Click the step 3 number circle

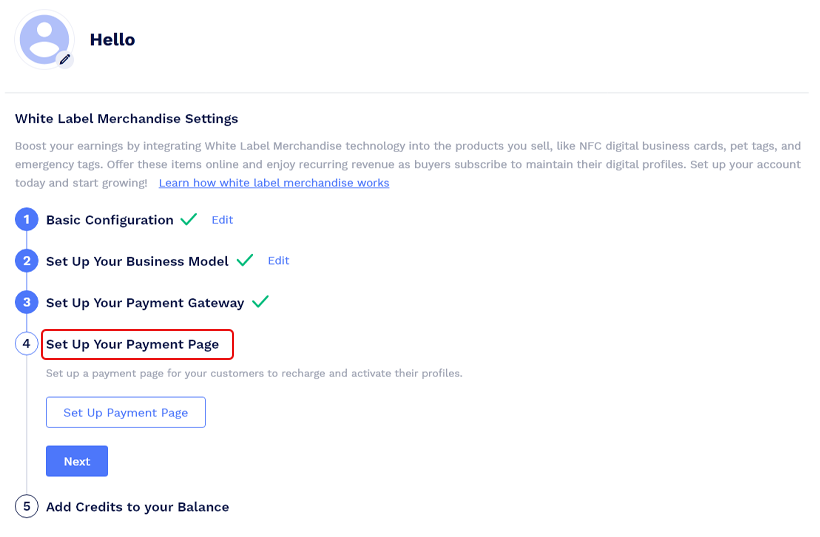click(27, 302)
